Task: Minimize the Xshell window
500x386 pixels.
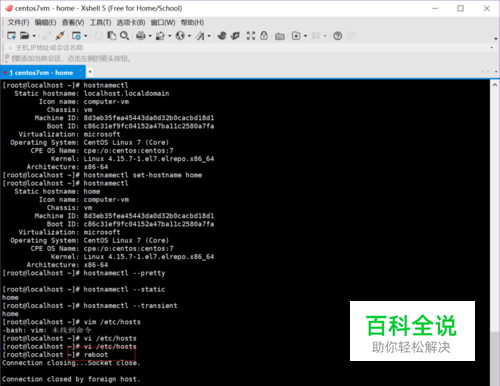Action: [x=435, y=8]
